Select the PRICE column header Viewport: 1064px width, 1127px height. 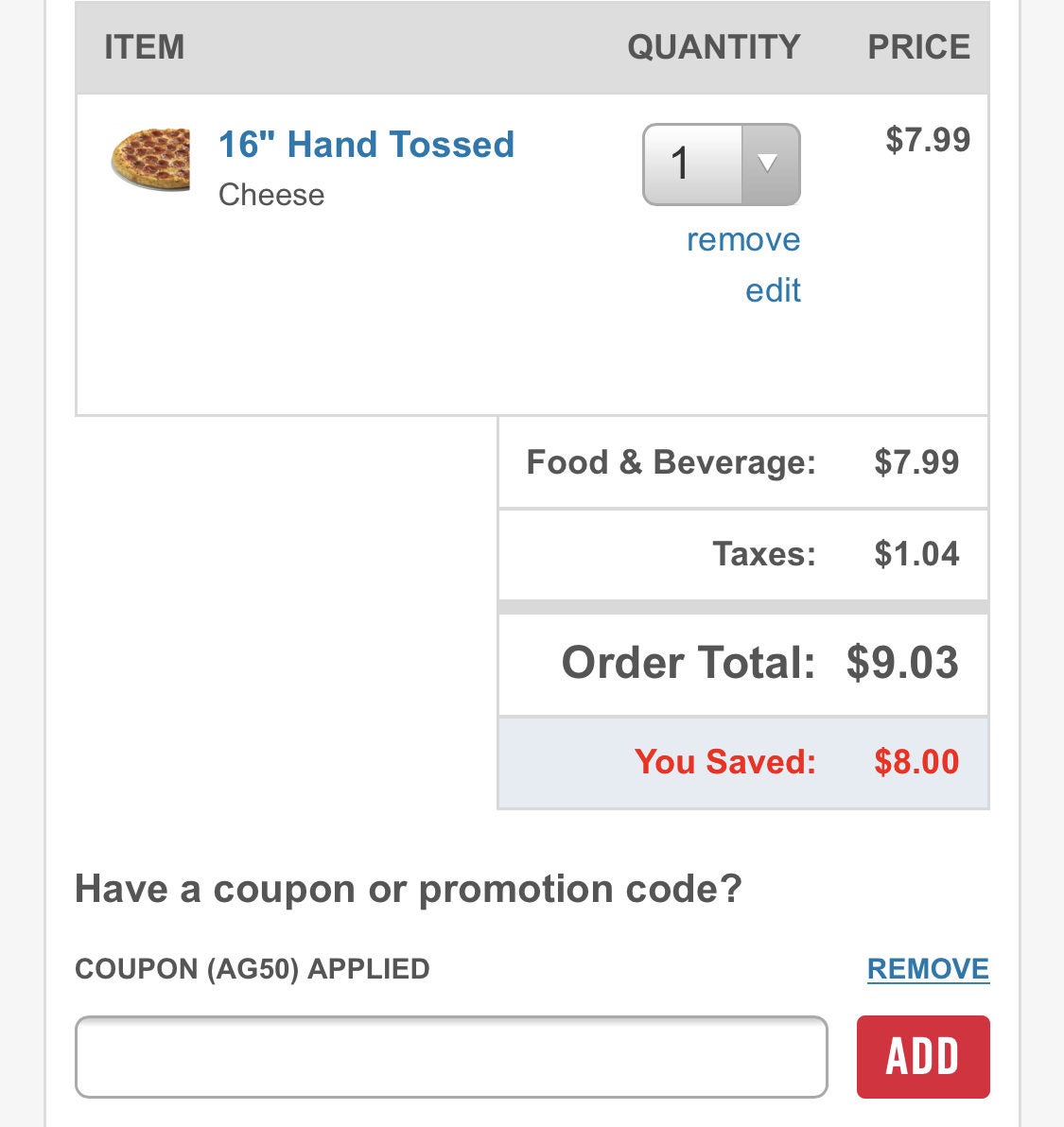[x=918, y=47]
